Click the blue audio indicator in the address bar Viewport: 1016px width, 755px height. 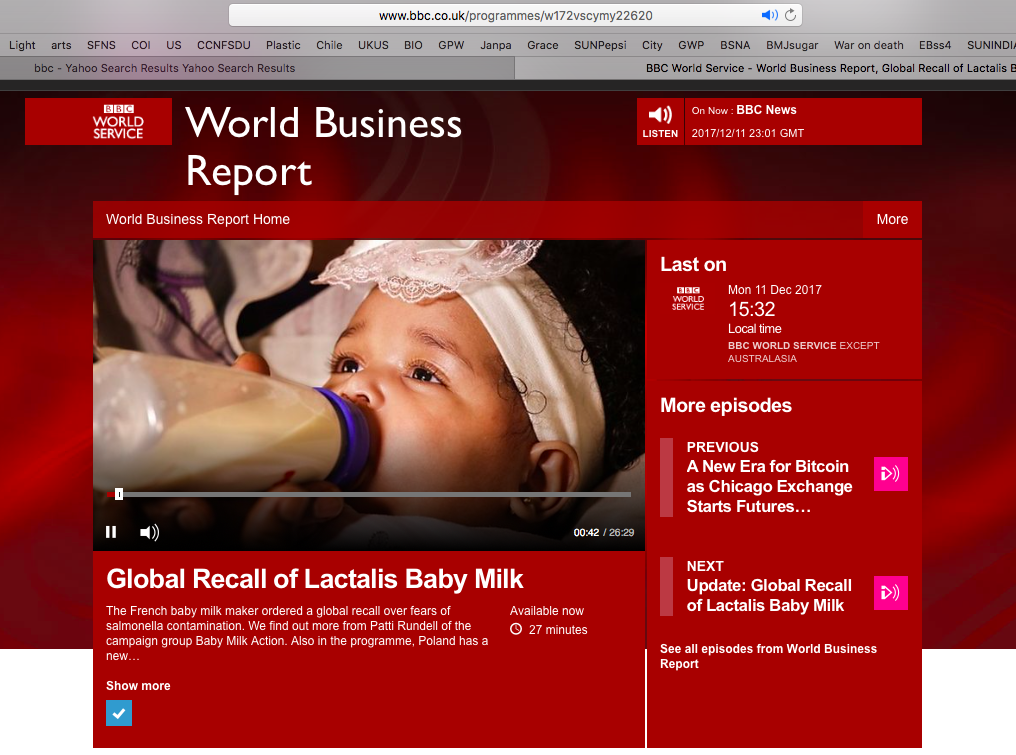point(769,15)
